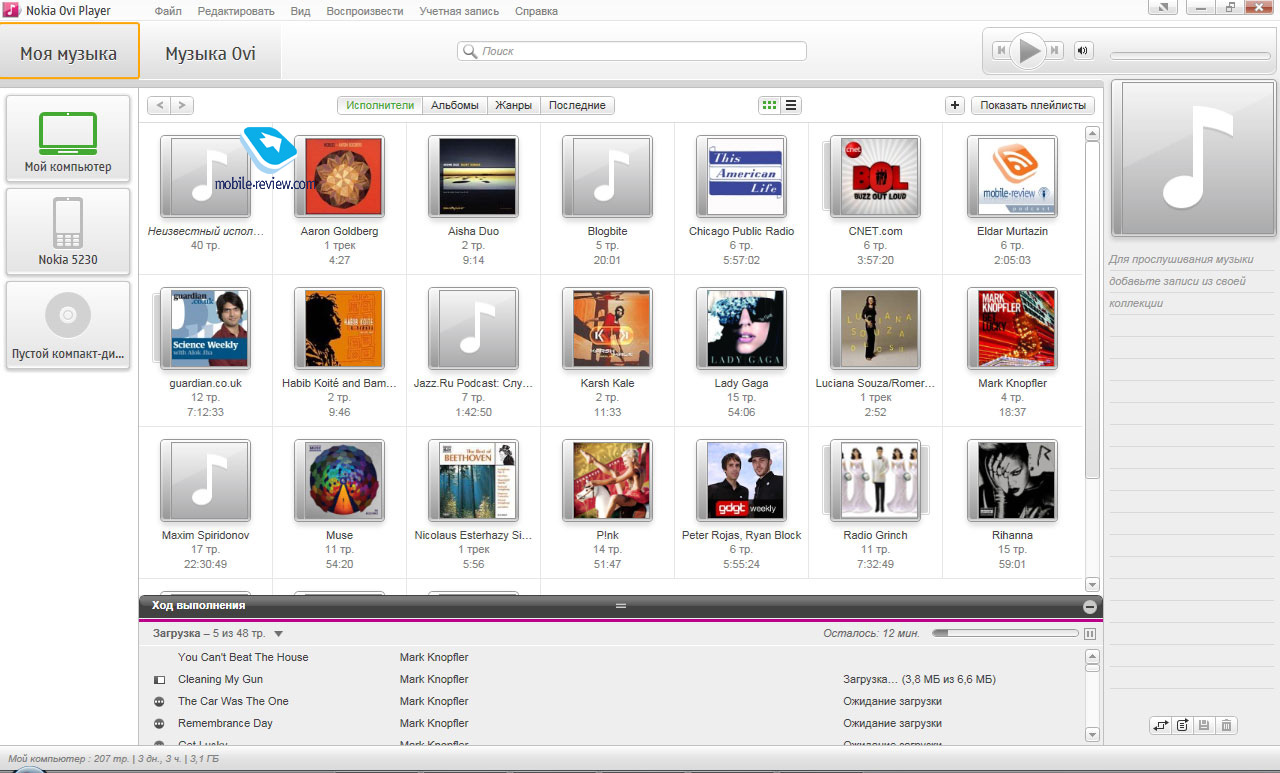Viewport: 1280px width, 773px height.
Task: Minimize the Ход выполнения progress panel
Action: [1089, 606]
